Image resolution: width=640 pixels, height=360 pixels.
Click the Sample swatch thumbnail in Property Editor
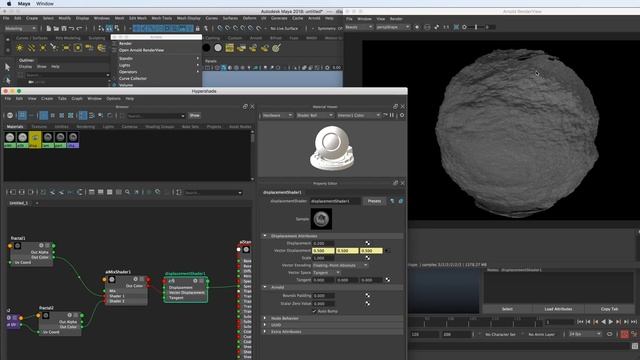321,219
